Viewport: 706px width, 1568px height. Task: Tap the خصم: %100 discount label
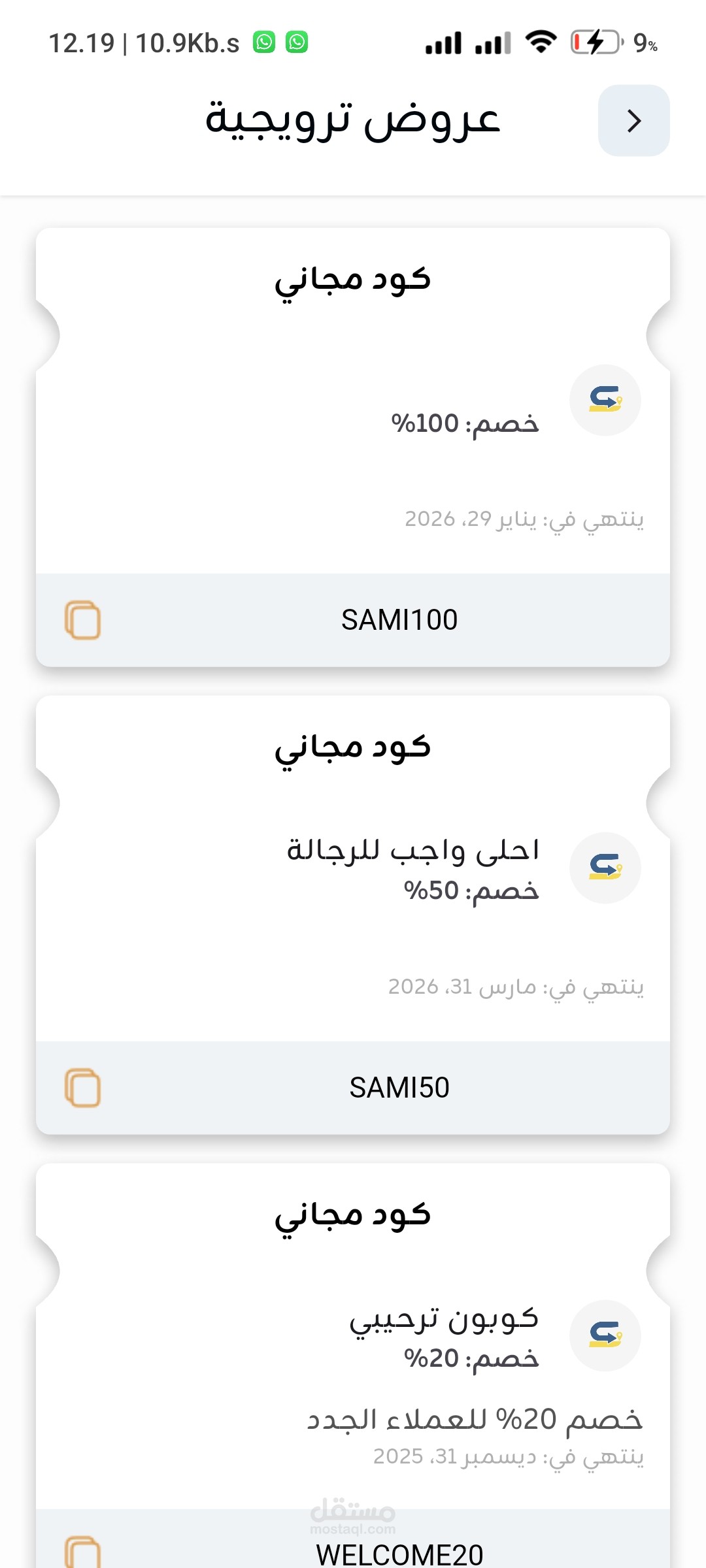[x=465, y=424]
